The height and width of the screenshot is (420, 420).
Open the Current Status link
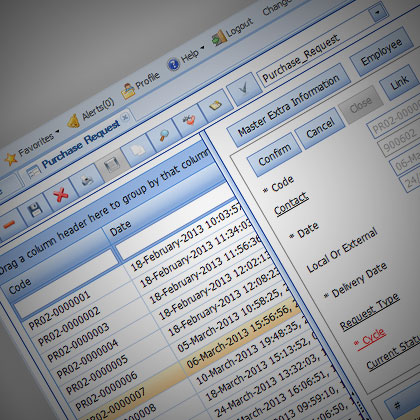(x=393, y=353)
